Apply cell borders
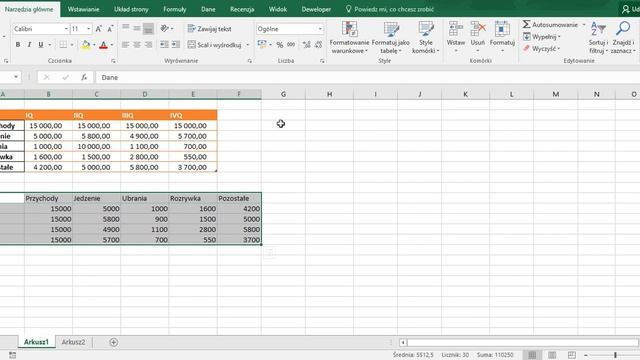The width and height of the screenshot is (640, 360). pos(63,44)
